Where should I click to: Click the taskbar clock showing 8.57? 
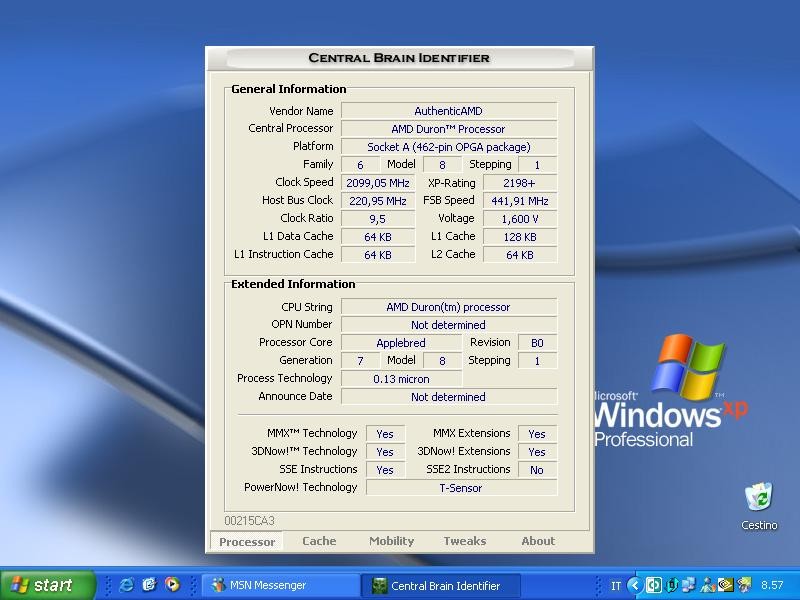point(772,585)
